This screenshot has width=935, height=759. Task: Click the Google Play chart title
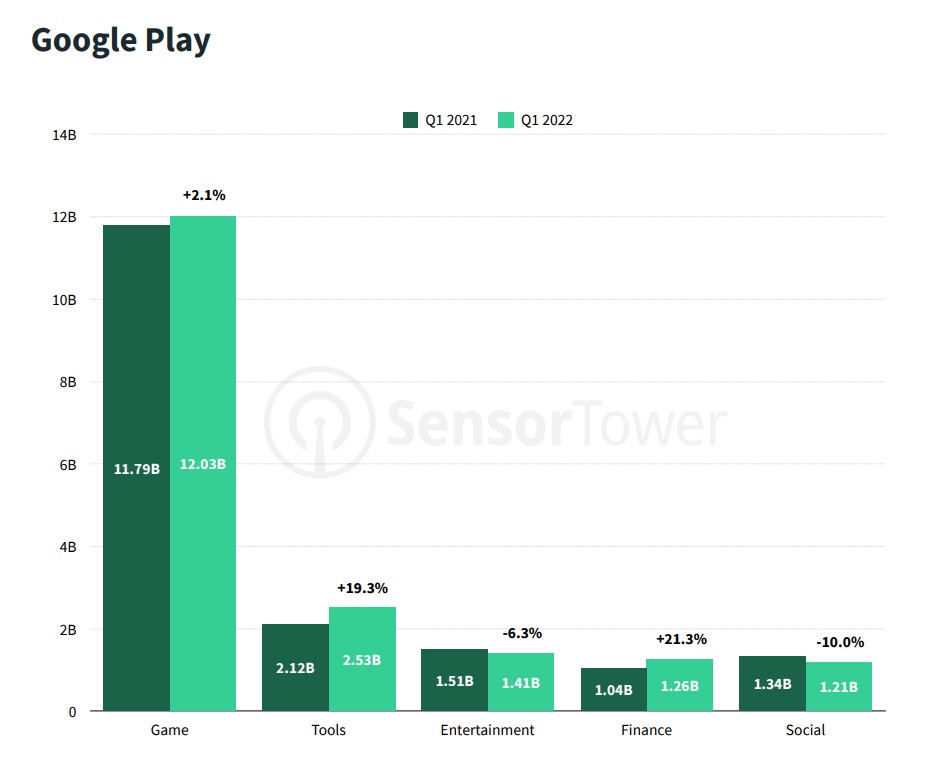121,40
